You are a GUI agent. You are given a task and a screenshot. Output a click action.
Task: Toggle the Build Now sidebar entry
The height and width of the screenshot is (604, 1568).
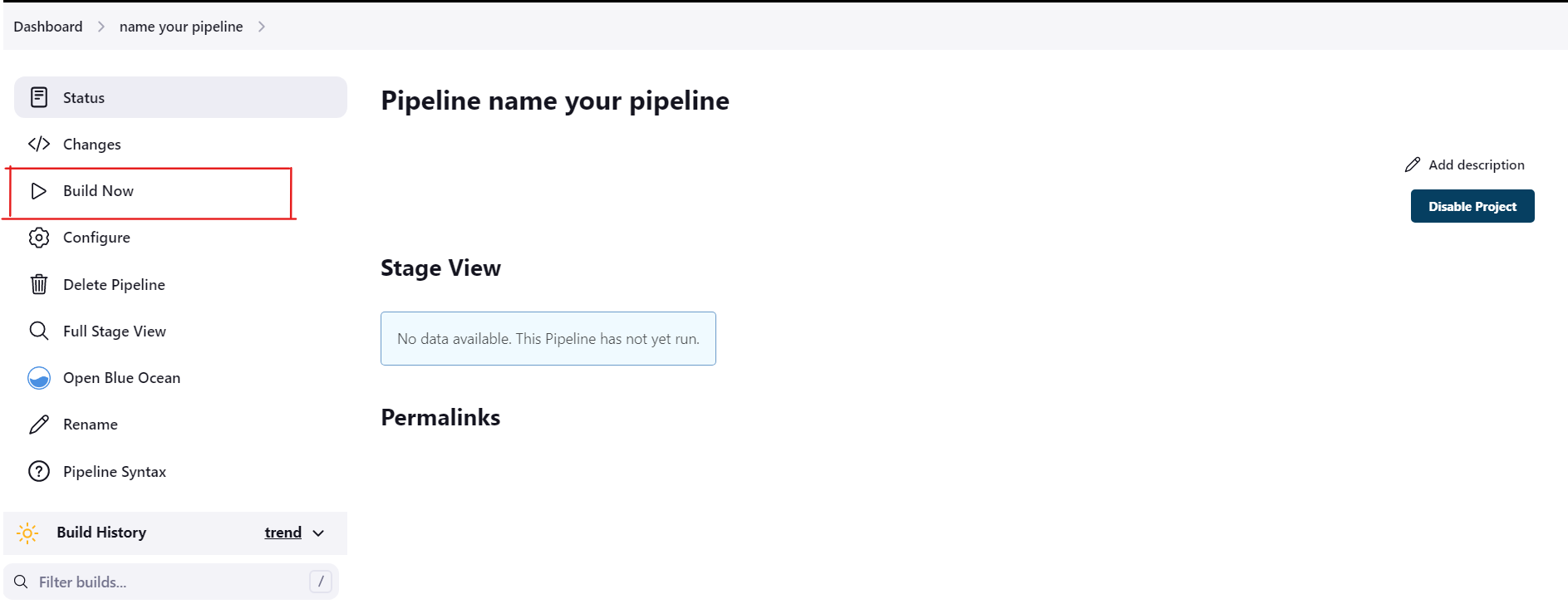pos(98,190)
